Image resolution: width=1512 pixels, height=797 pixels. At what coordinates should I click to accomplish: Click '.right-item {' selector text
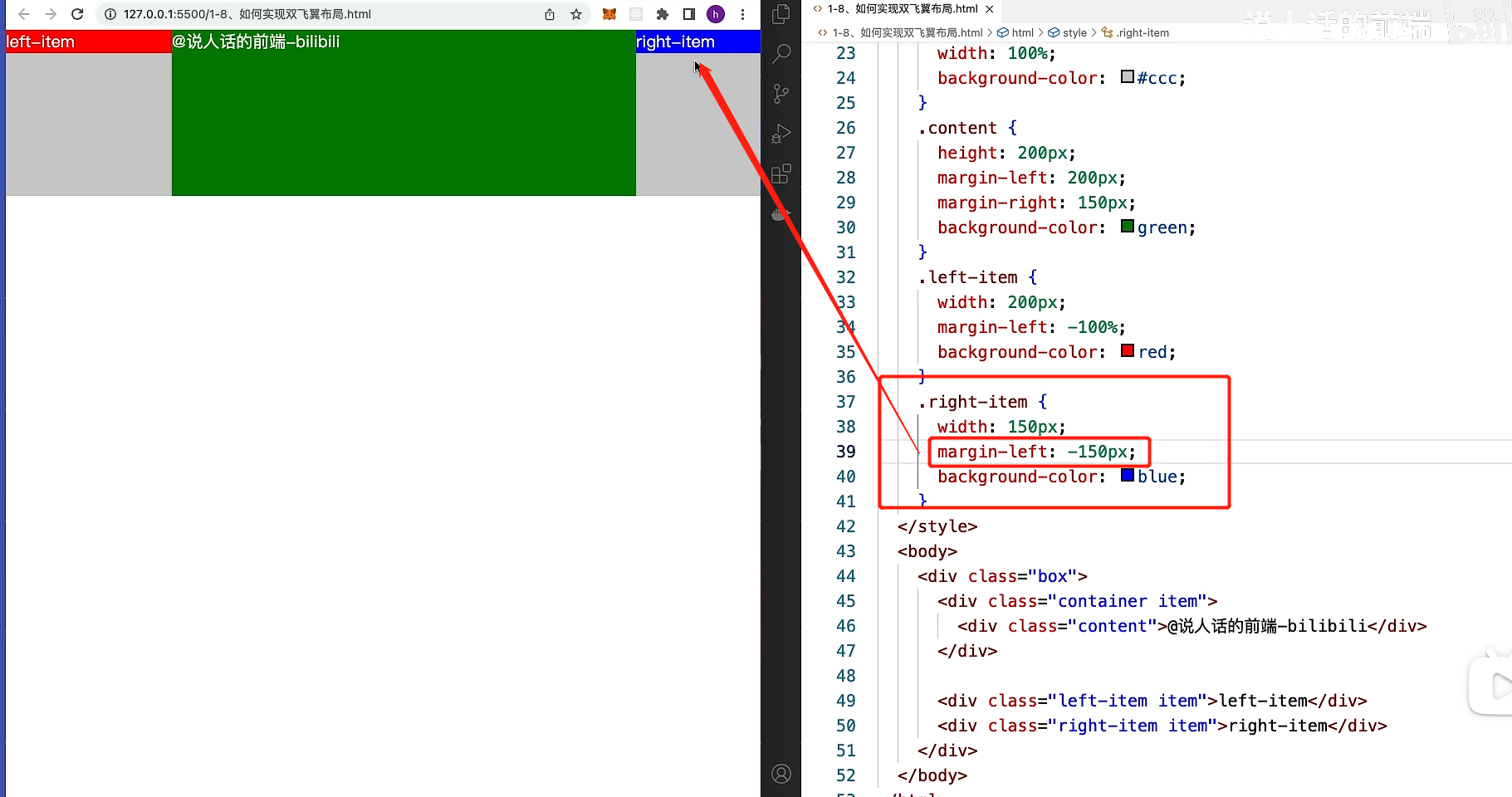pos(982,402)
